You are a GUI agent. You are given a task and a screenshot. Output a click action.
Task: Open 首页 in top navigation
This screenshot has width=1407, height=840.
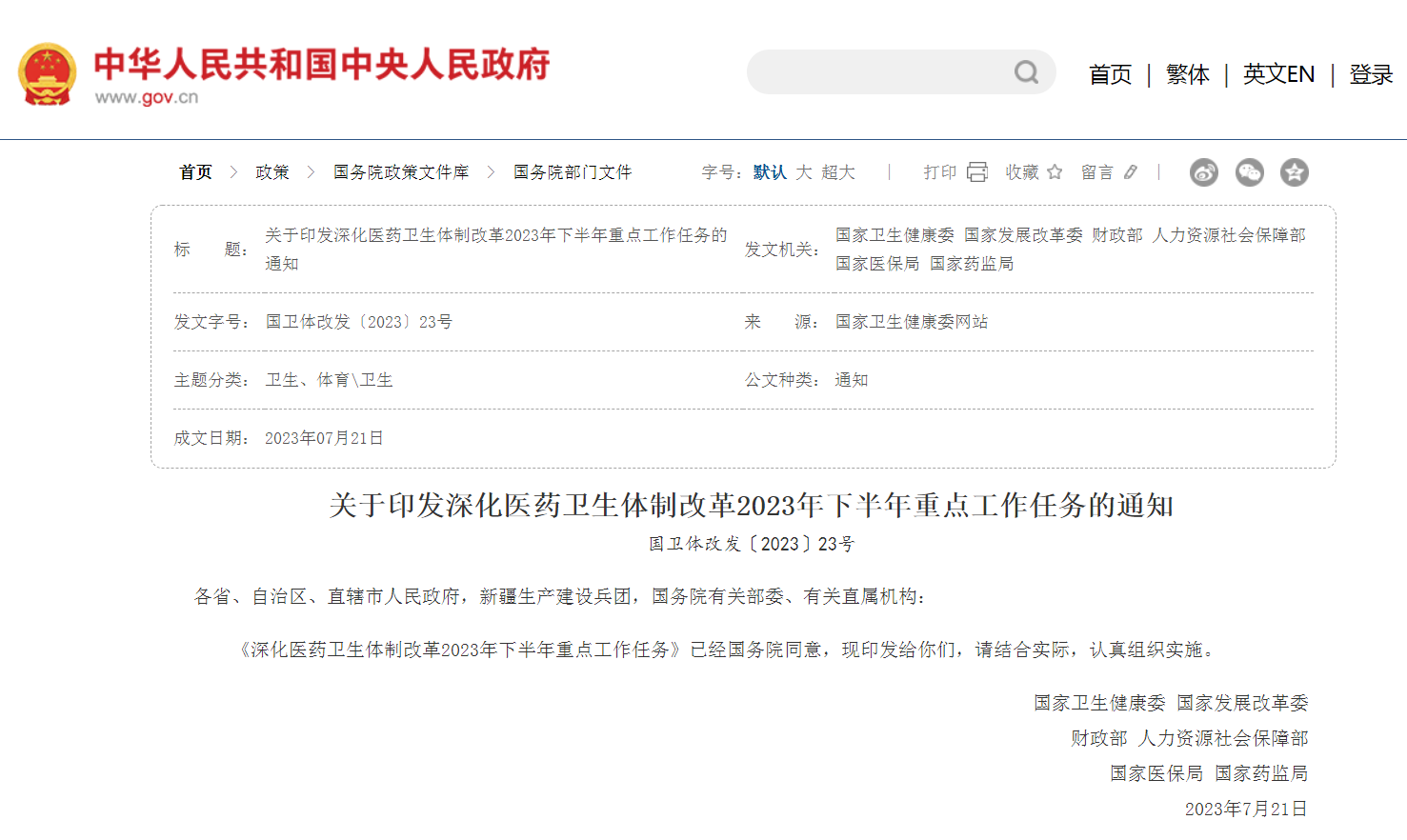(1110, 74)
